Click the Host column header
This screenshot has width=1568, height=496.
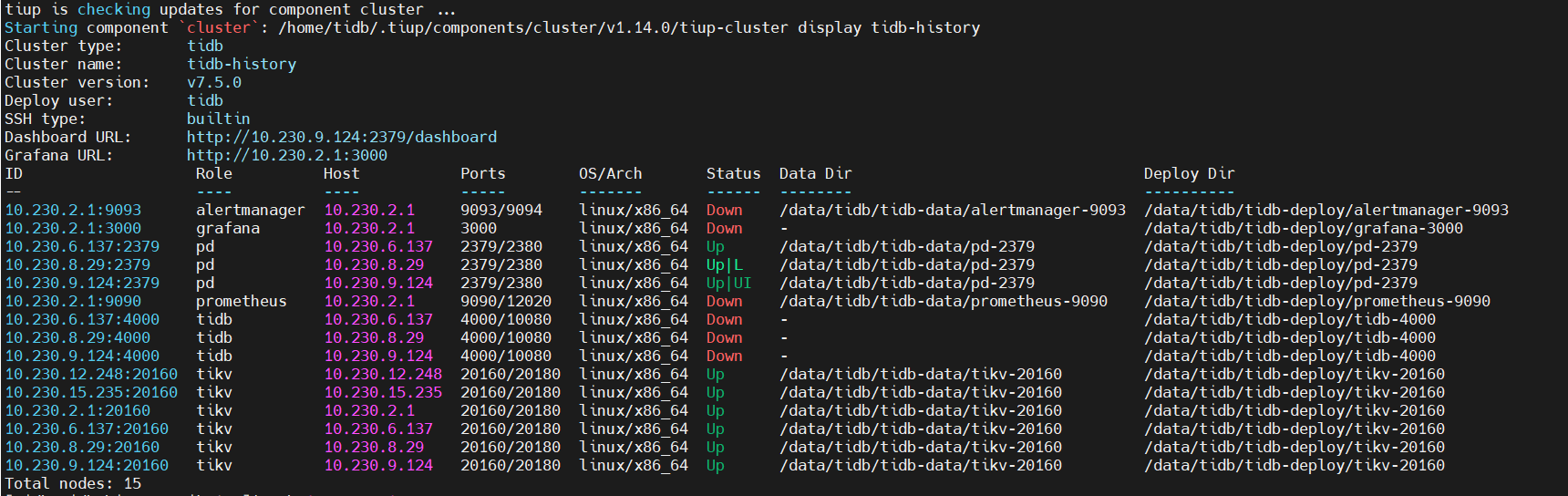[x=342, y=173]
